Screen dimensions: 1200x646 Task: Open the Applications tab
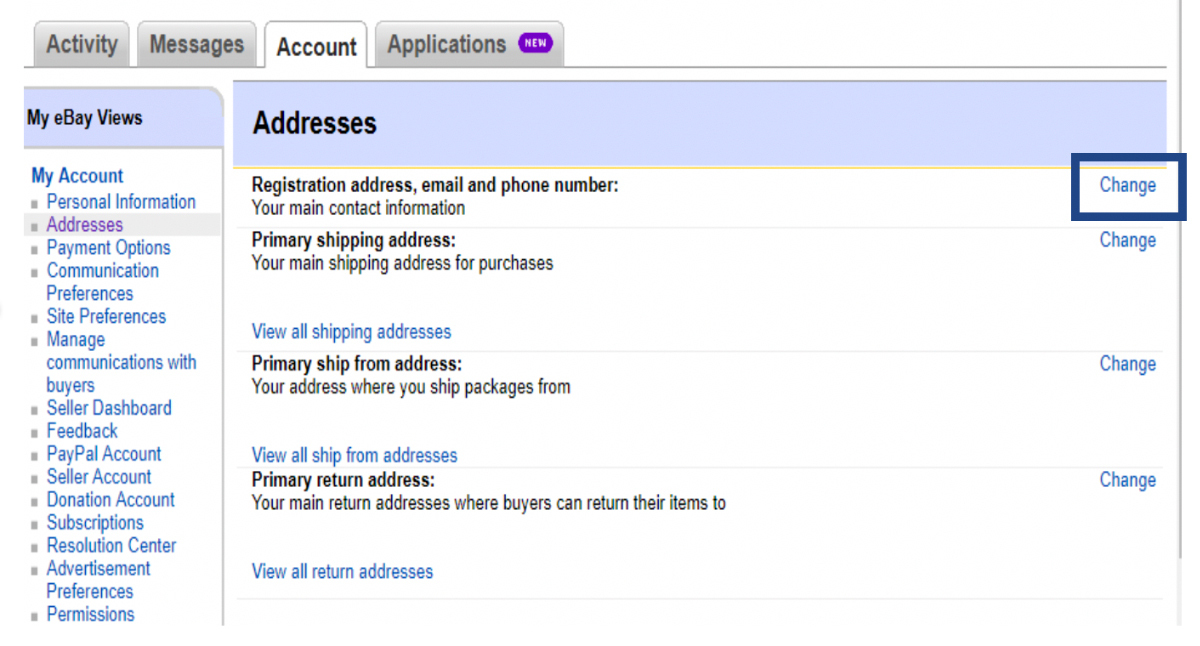tap(469, 44)
